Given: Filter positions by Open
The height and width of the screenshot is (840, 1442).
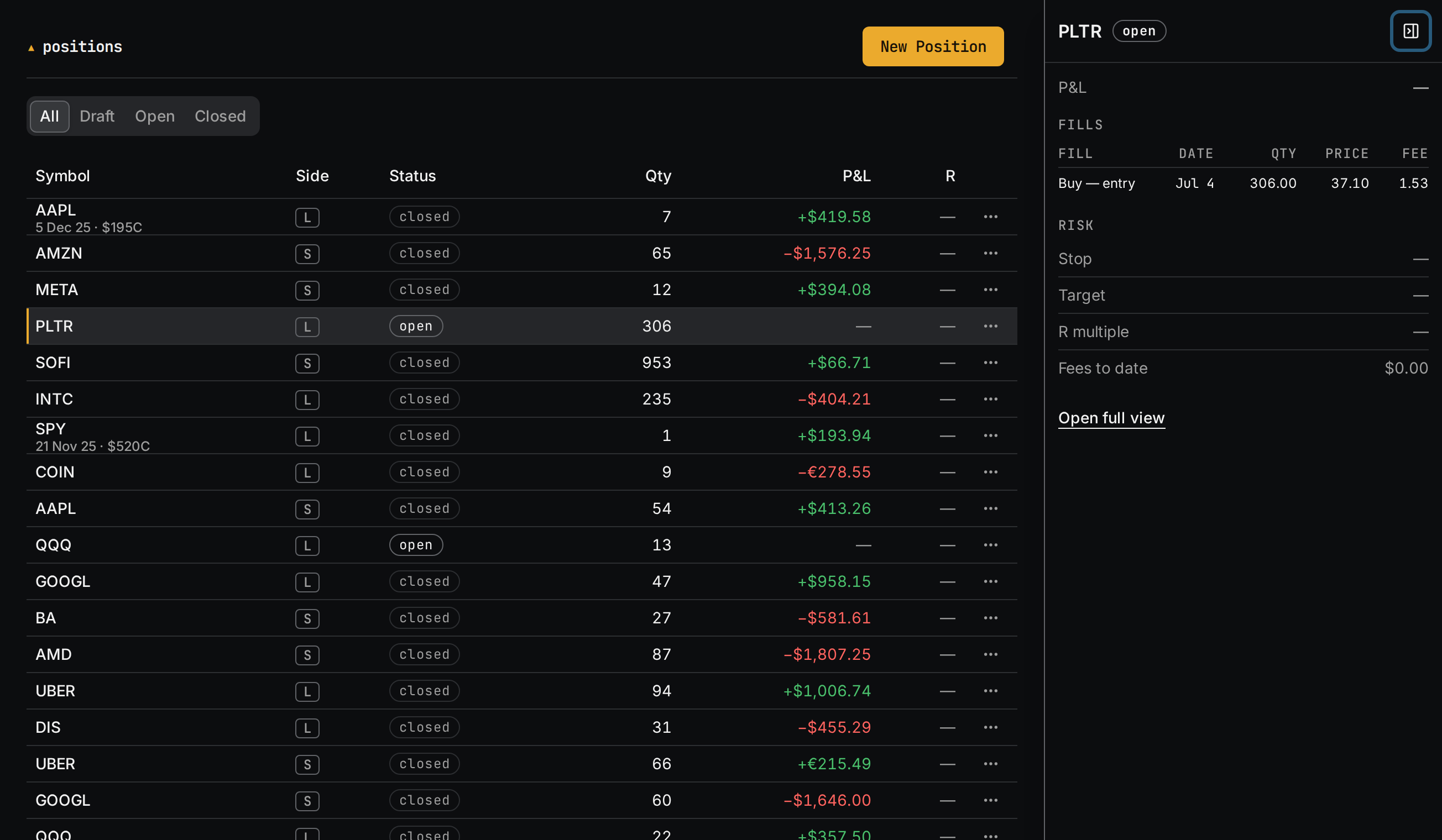Looking at the screenshot, I should click(154, 116).
